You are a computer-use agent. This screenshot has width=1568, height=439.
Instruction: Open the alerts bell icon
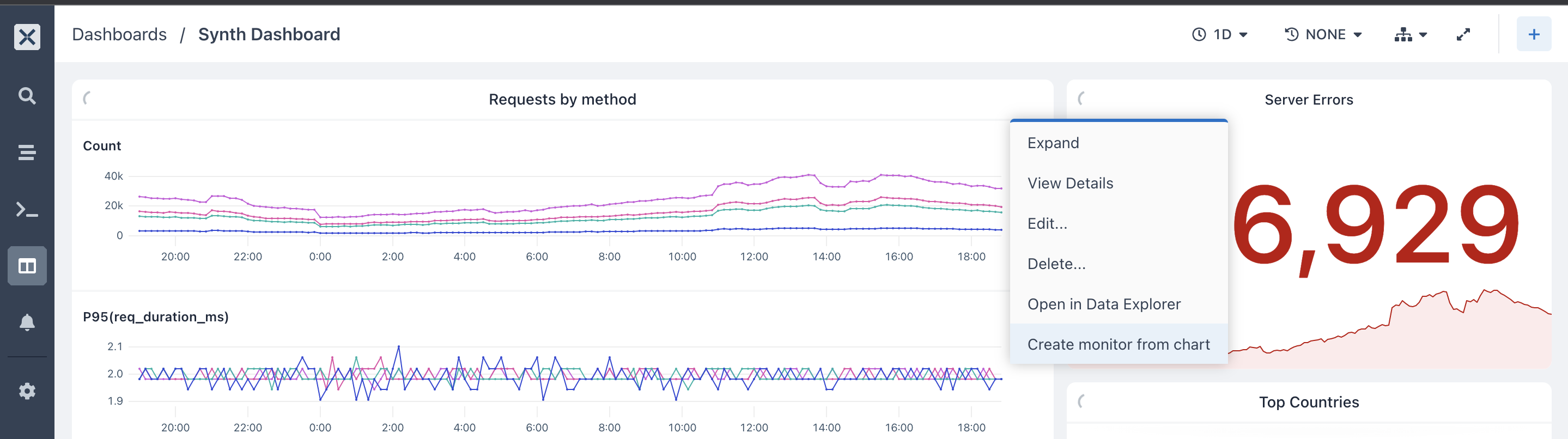[x=27, y=322]
